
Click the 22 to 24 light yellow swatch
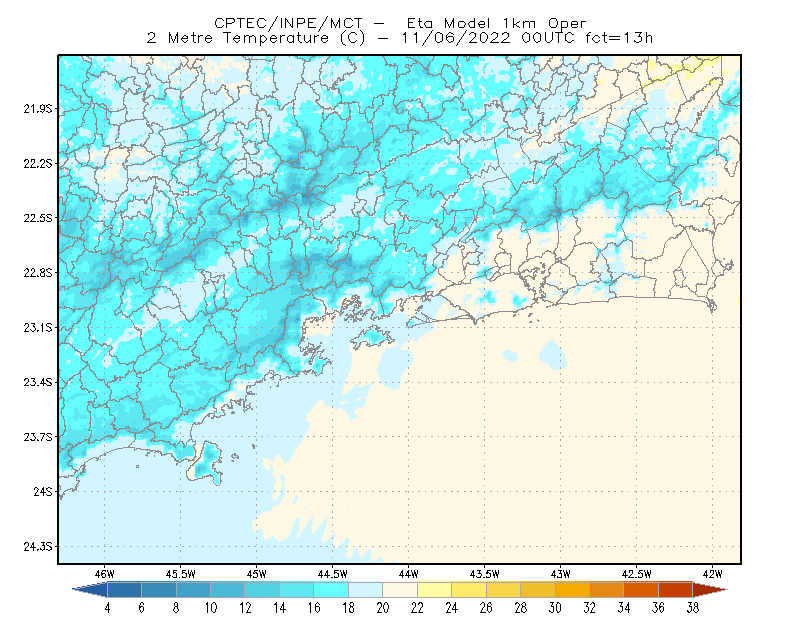click(435, 590)
